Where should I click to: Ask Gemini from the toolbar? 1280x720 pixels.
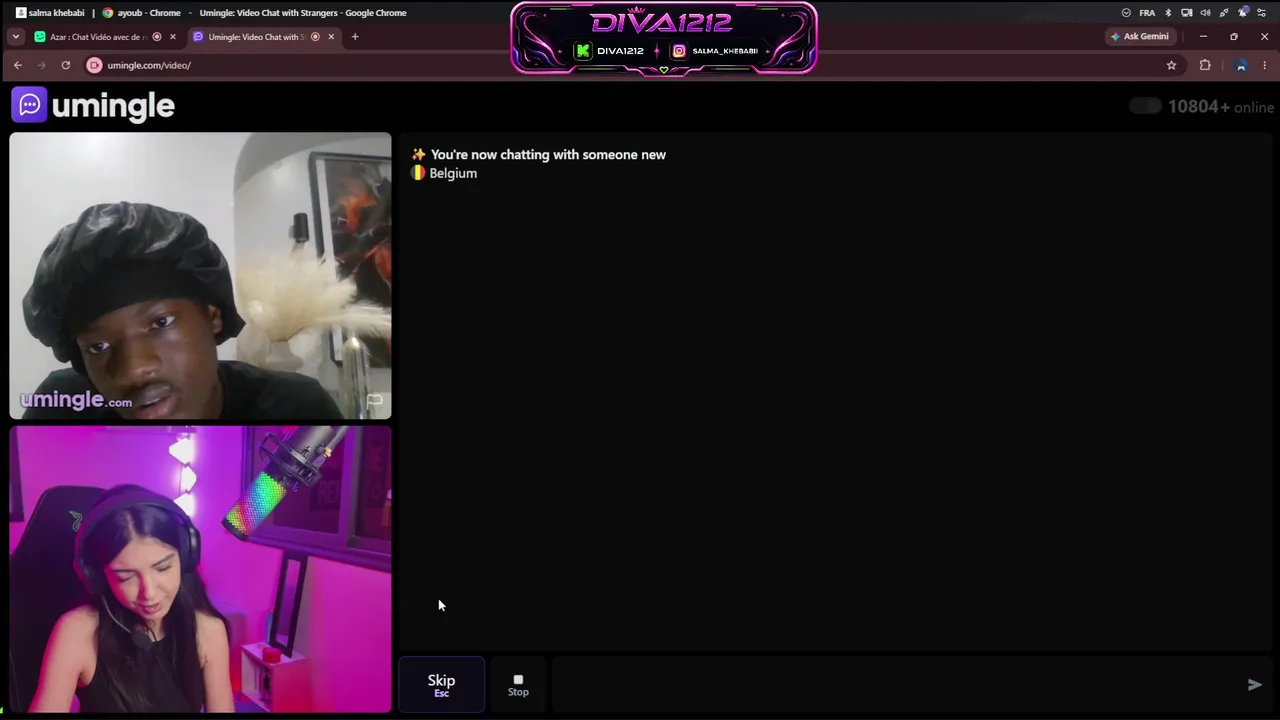[x=1139, y=37]
